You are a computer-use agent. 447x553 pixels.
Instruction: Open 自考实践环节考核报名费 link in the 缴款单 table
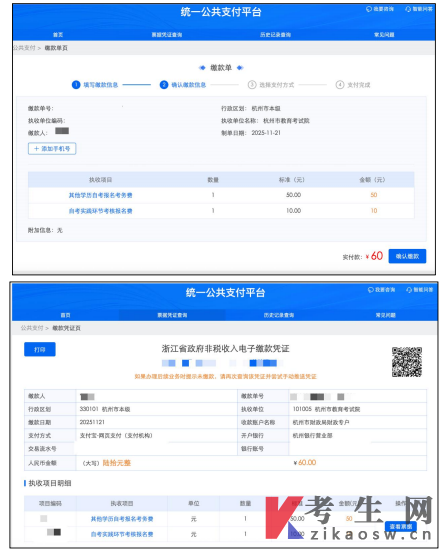pos(100,211)
